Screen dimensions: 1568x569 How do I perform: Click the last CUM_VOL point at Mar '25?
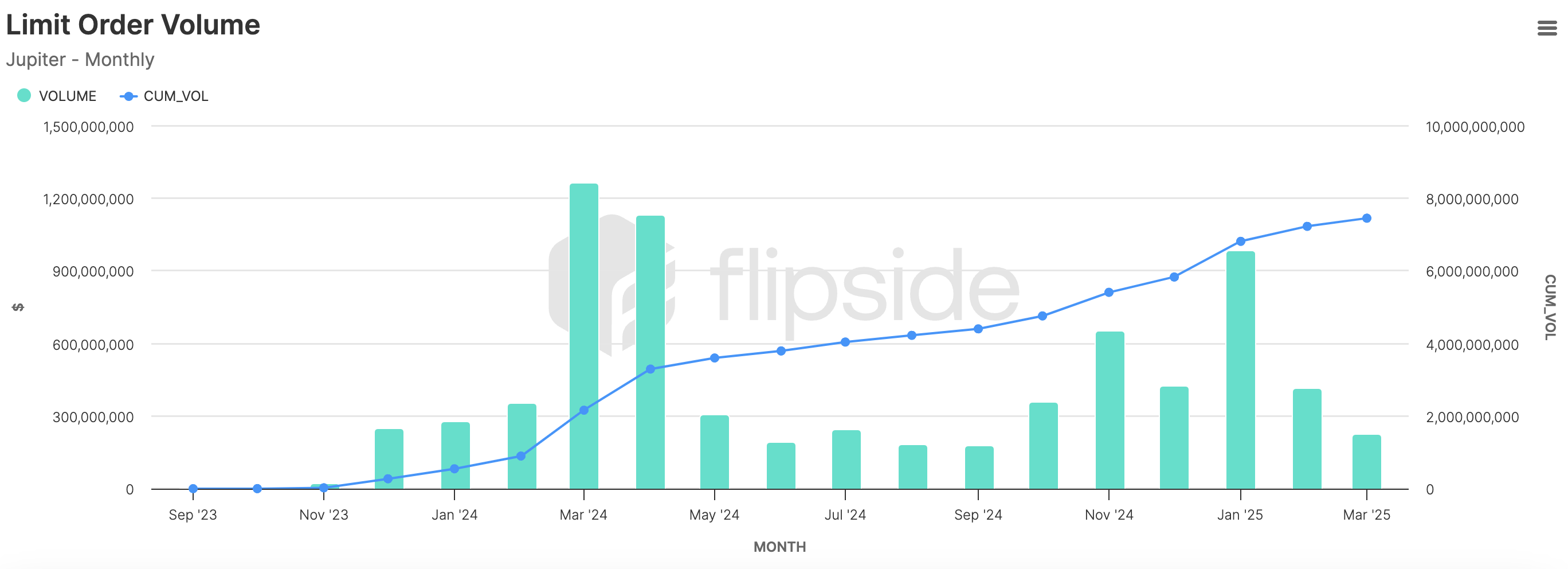1366,218
